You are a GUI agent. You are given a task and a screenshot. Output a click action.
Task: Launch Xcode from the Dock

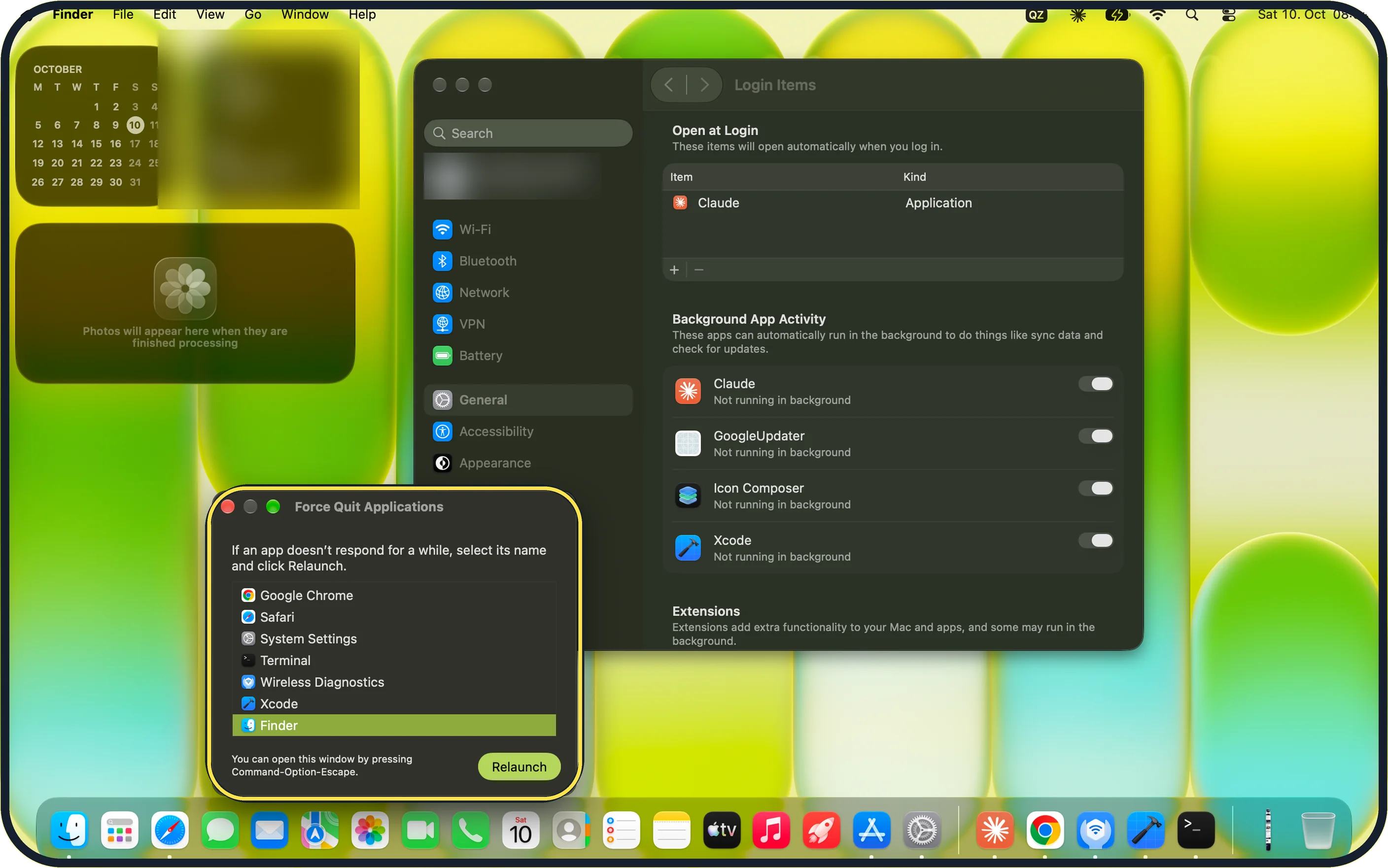tap(1145, 830)
